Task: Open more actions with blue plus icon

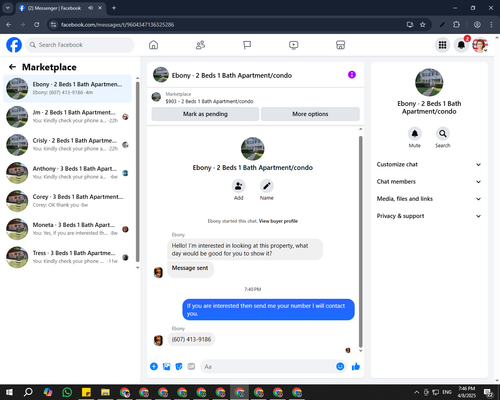Action: [x=154, y=367]
